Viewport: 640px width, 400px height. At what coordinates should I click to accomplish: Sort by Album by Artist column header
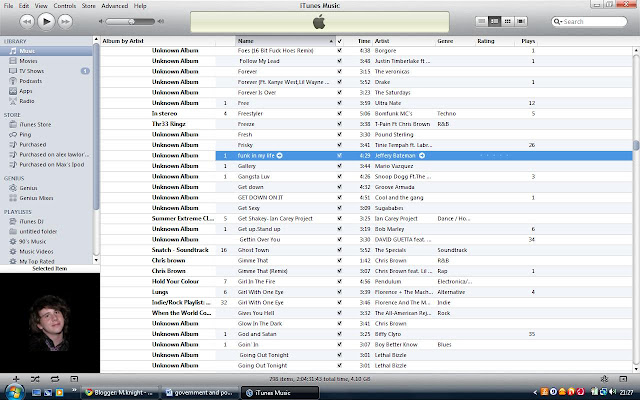(158, 41)
